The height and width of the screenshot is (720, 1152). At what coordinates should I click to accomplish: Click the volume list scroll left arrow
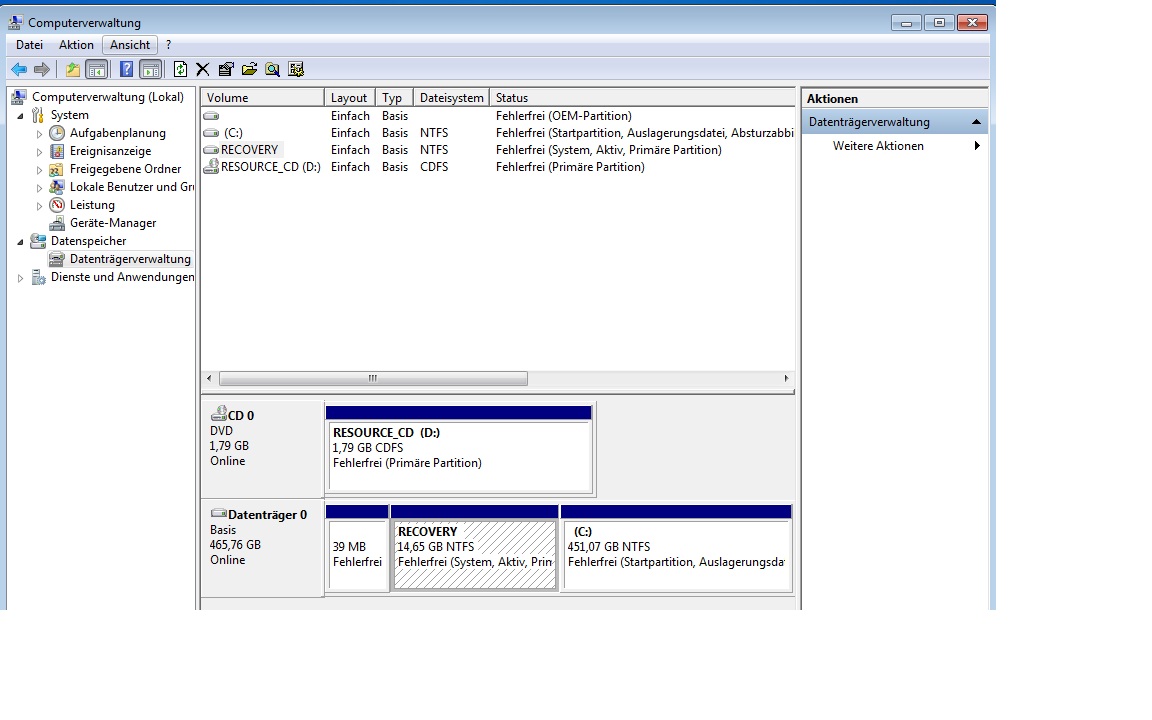tap(209, 378)
